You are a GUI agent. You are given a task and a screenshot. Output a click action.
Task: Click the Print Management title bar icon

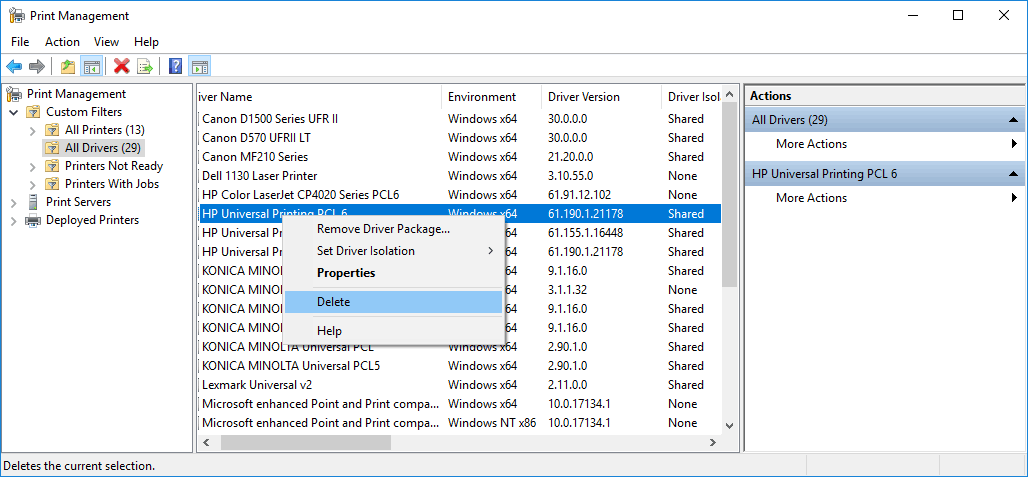tap(16, 16)
